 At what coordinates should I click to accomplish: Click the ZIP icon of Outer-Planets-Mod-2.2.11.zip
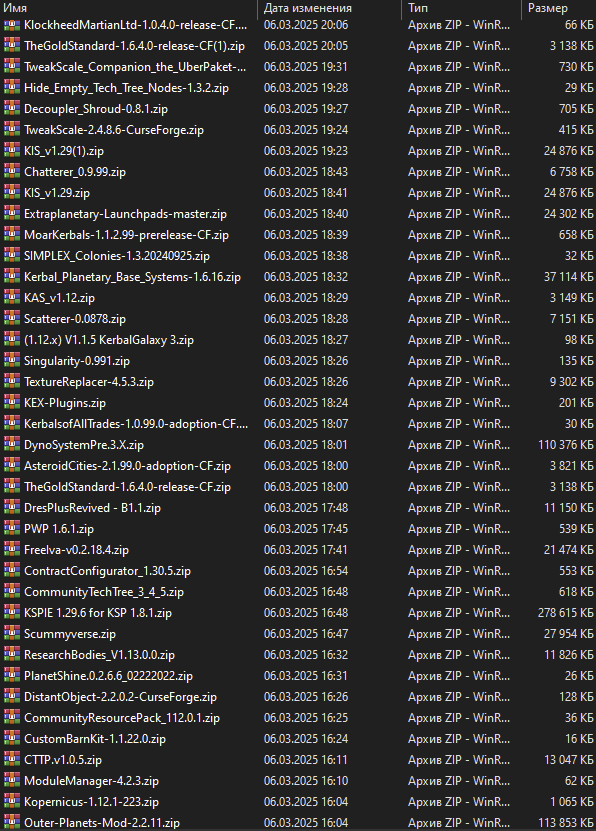pos(12,823)
